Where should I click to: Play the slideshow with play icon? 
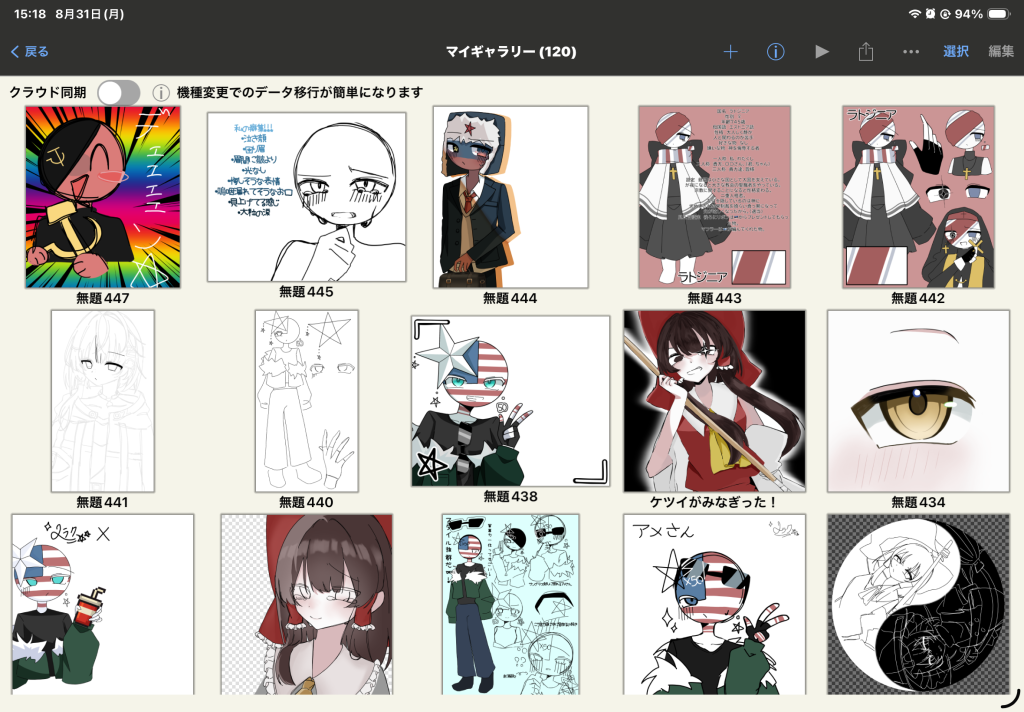(x=822, y=52)
